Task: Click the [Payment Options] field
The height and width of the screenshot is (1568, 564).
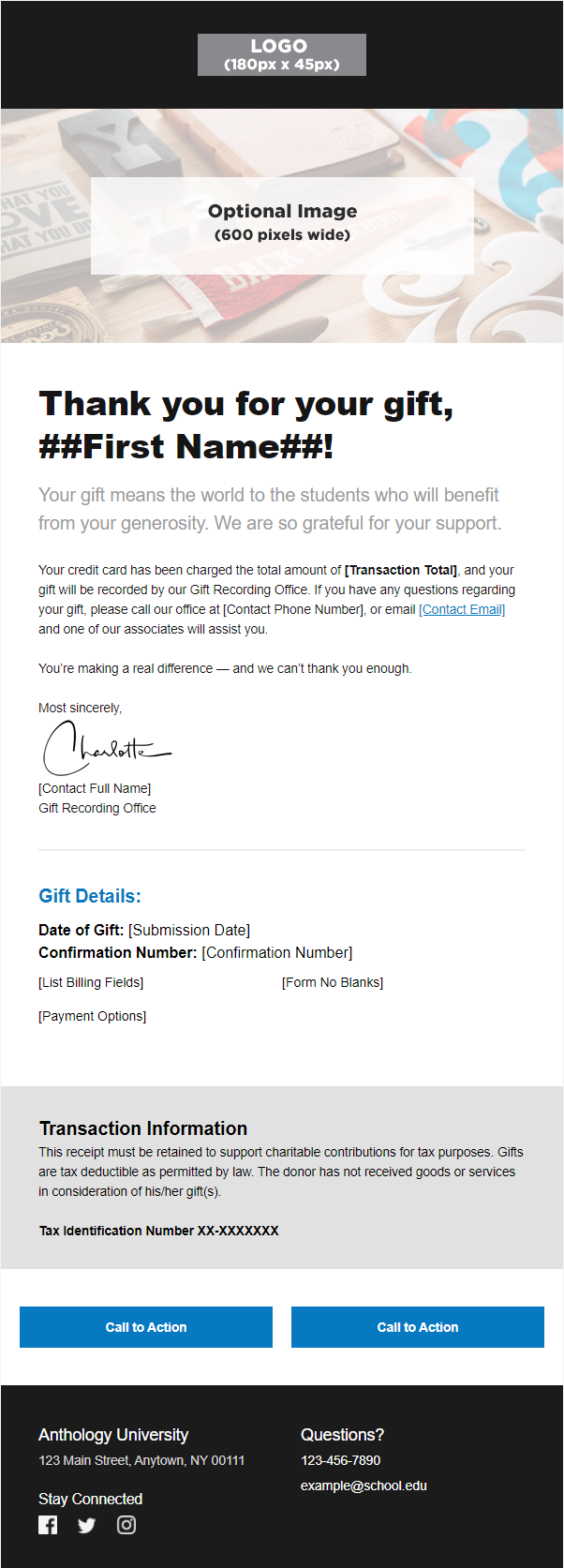Action: pos(93,1016)
